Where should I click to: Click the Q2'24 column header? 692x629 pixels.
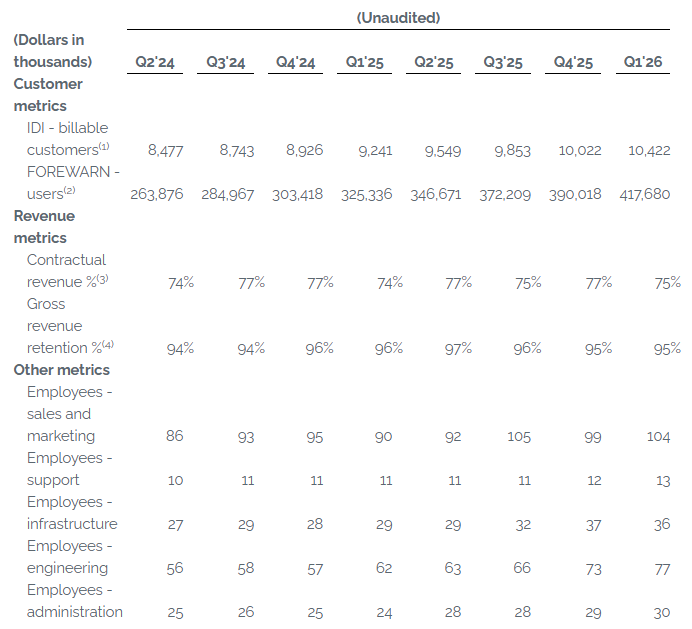tap(155, 62)
